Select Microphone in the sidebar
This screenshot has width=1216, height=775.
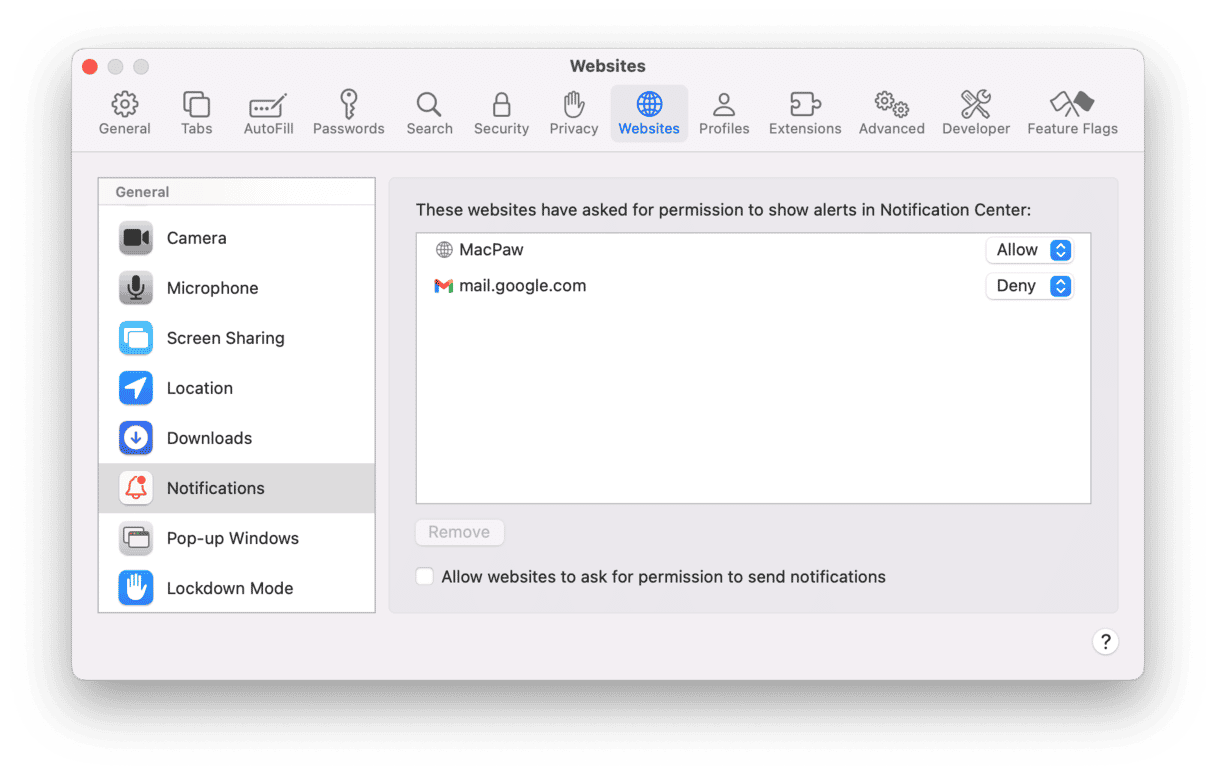pyautogui.click(x=212, y=288)
